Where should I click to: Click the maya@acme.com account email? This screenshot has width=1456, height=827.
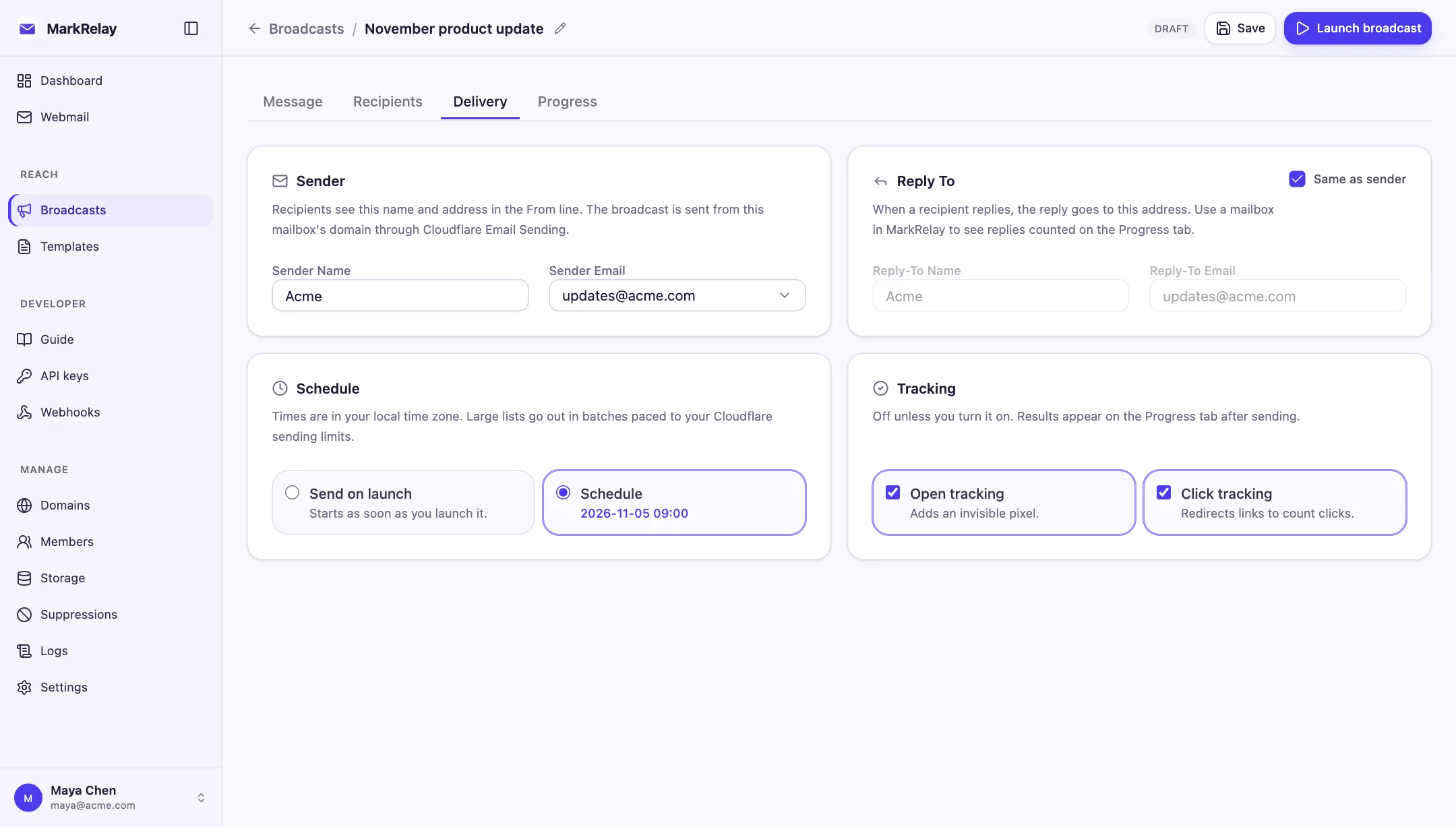coord(92,805)
